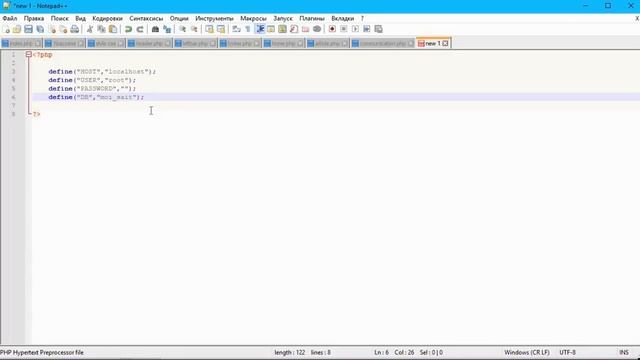Open the Кодировки menu
Viewport: 640px width, 360px height.
tap(107, 18)
